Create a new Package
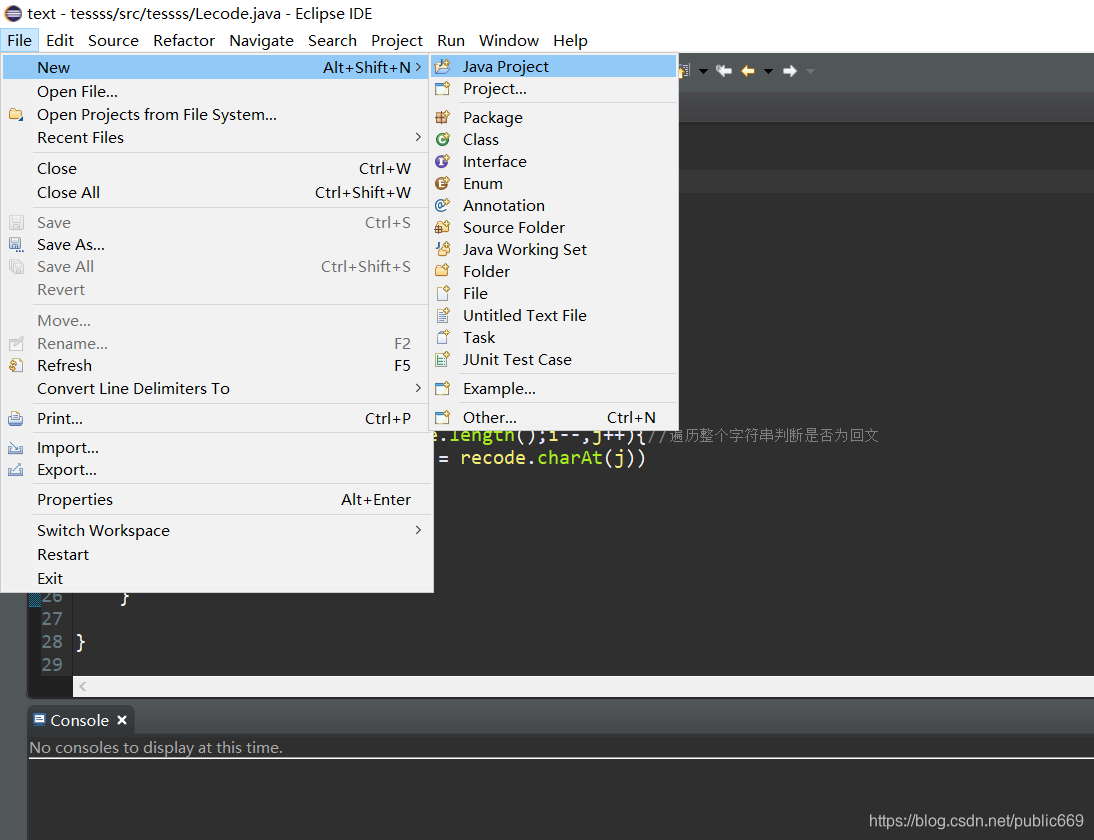 coord(553,117)
